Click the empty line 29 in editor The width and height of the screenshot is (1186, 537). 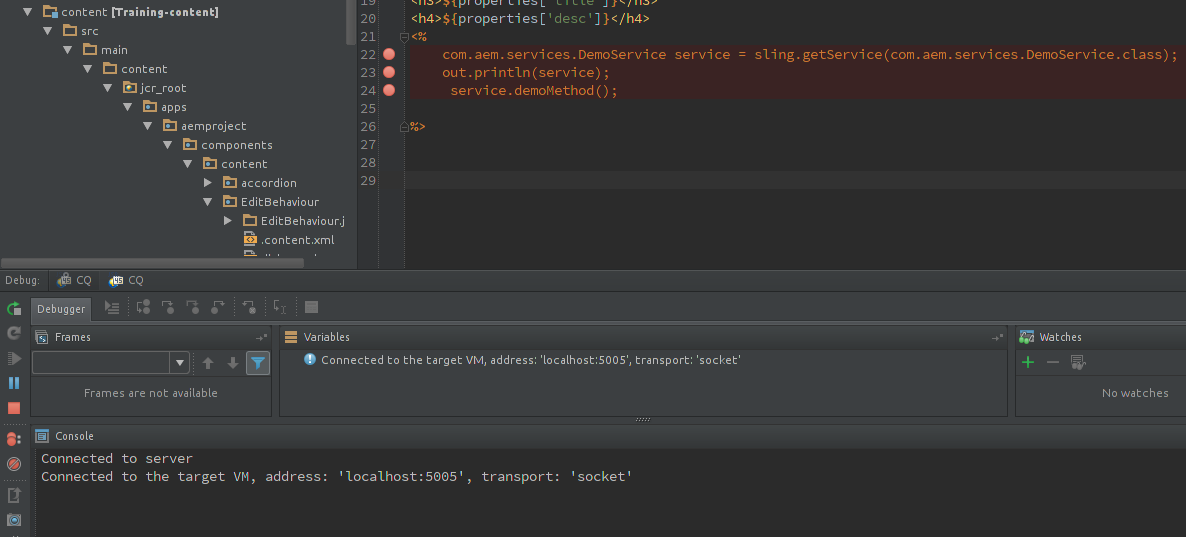click(x=796, y=180)
